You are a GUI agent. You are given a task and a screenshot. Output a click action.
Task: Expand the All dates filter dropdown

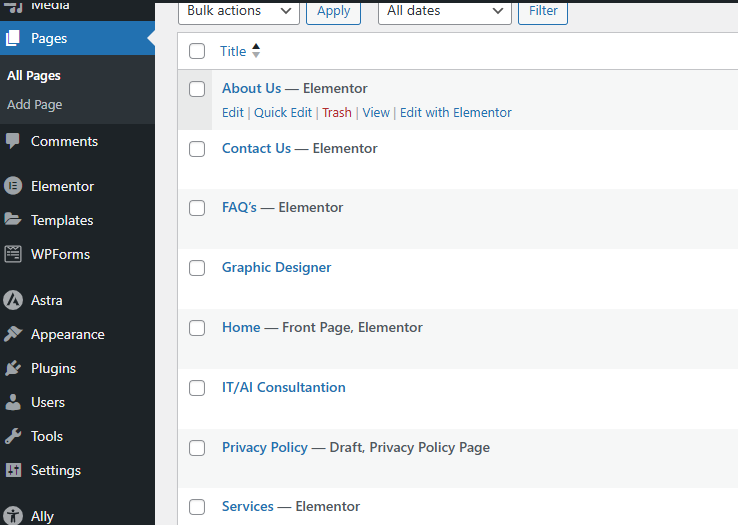coord(444,11)
